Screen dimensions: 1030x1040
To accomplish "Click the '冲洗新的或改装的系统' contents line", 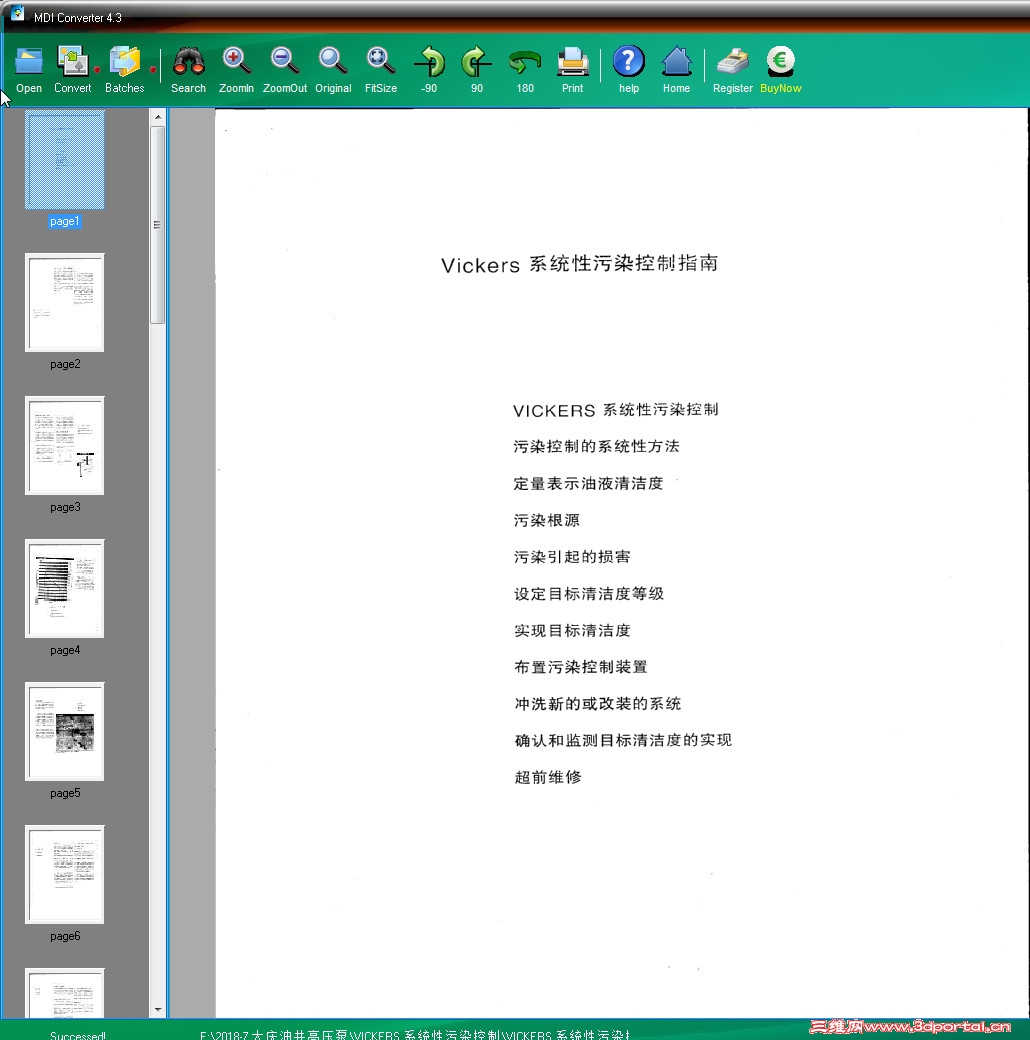I will coord(598,704).
